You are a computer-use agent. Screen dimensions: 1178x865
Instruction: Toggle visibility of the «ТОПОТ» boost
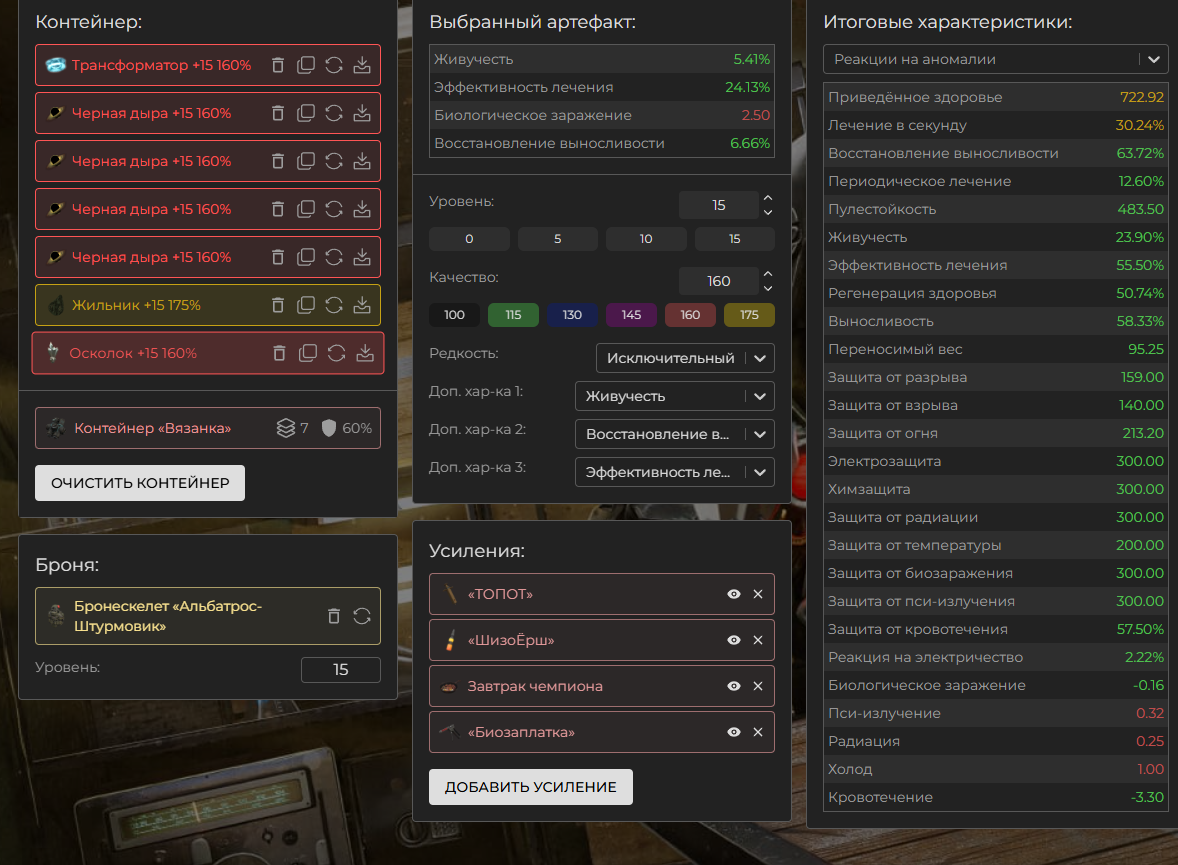734,594
